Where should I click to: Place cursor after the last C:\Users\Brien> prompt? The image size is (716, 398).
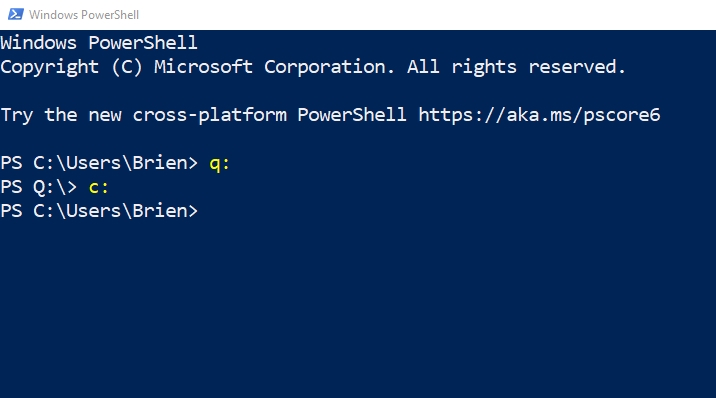(x=208, y=211)
